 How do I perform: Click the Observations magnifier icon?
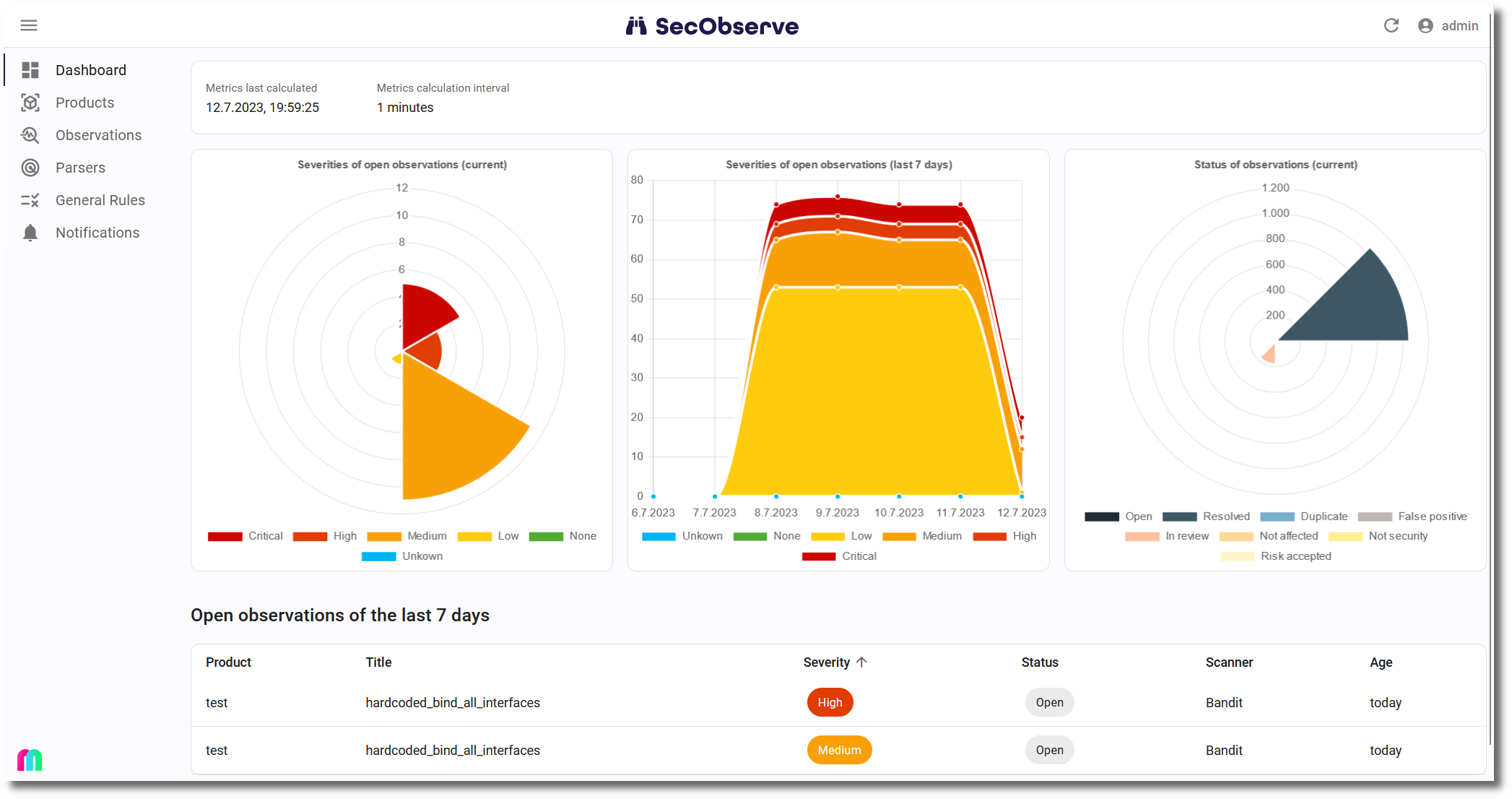30,135
